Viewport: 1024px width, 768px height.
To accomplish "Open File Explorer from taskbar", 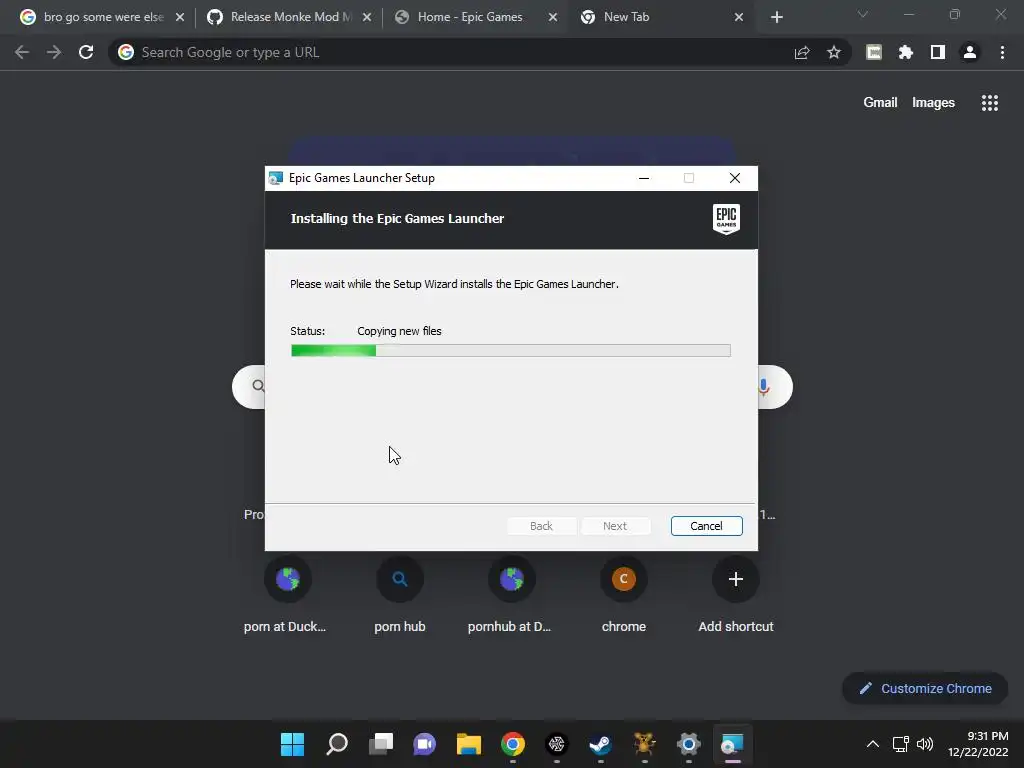I will click(469, 744).
